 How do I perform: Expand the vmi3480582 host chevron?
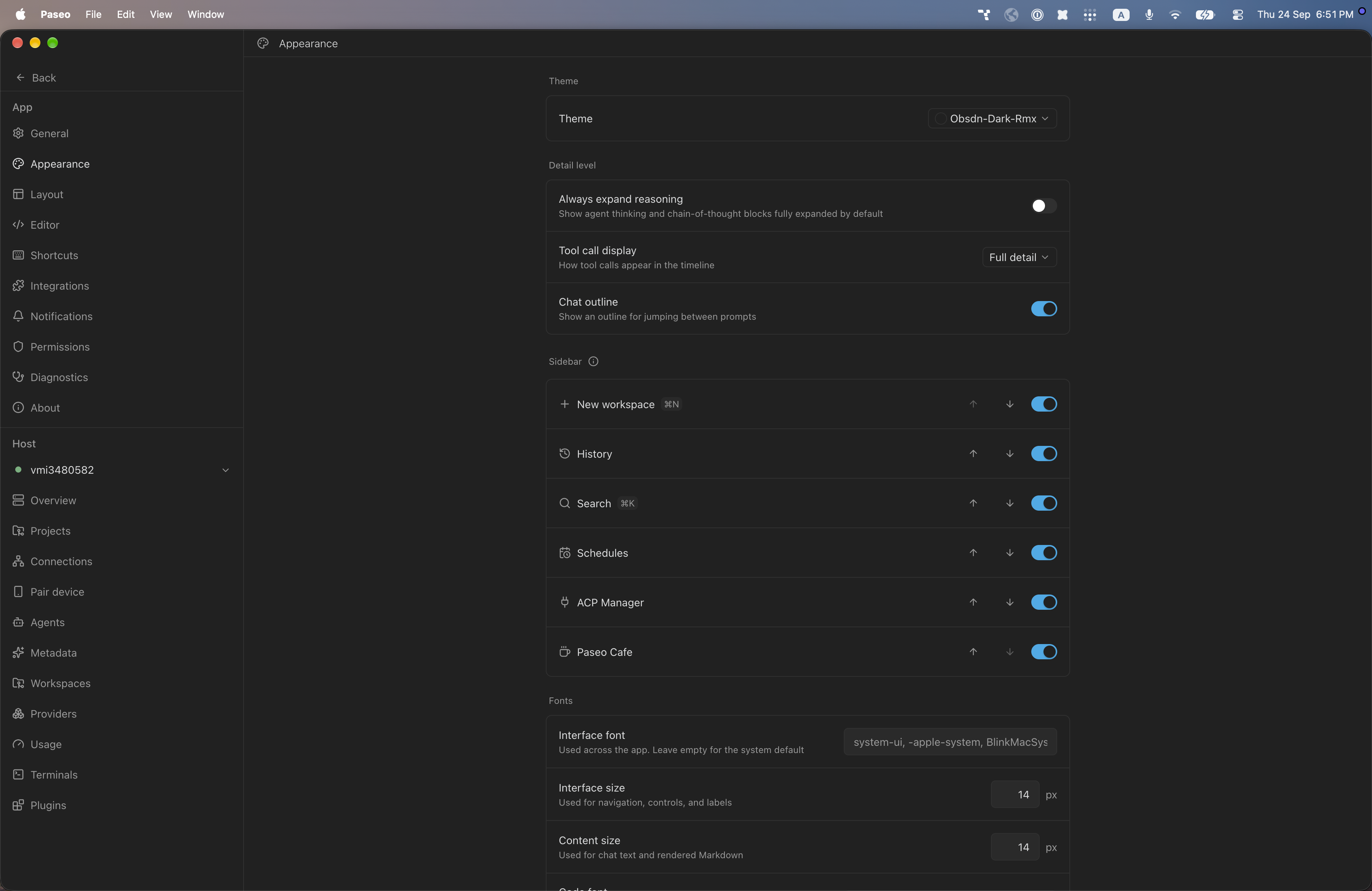tap(225, 470)
